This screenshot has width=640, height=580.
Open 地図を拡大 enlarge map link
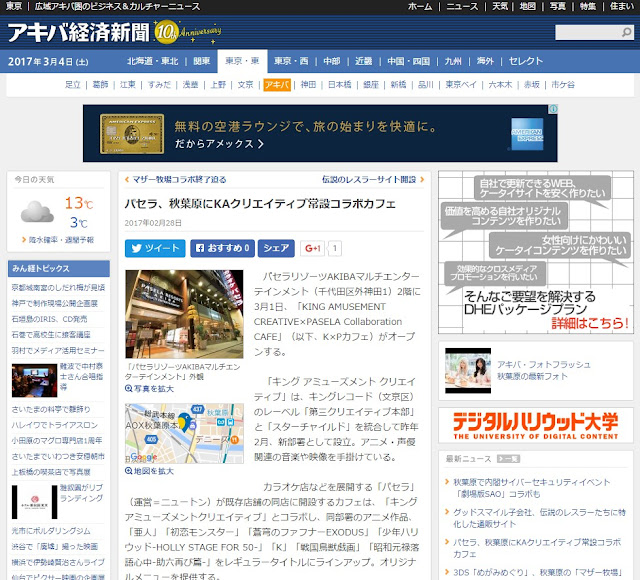coord(149,471)
